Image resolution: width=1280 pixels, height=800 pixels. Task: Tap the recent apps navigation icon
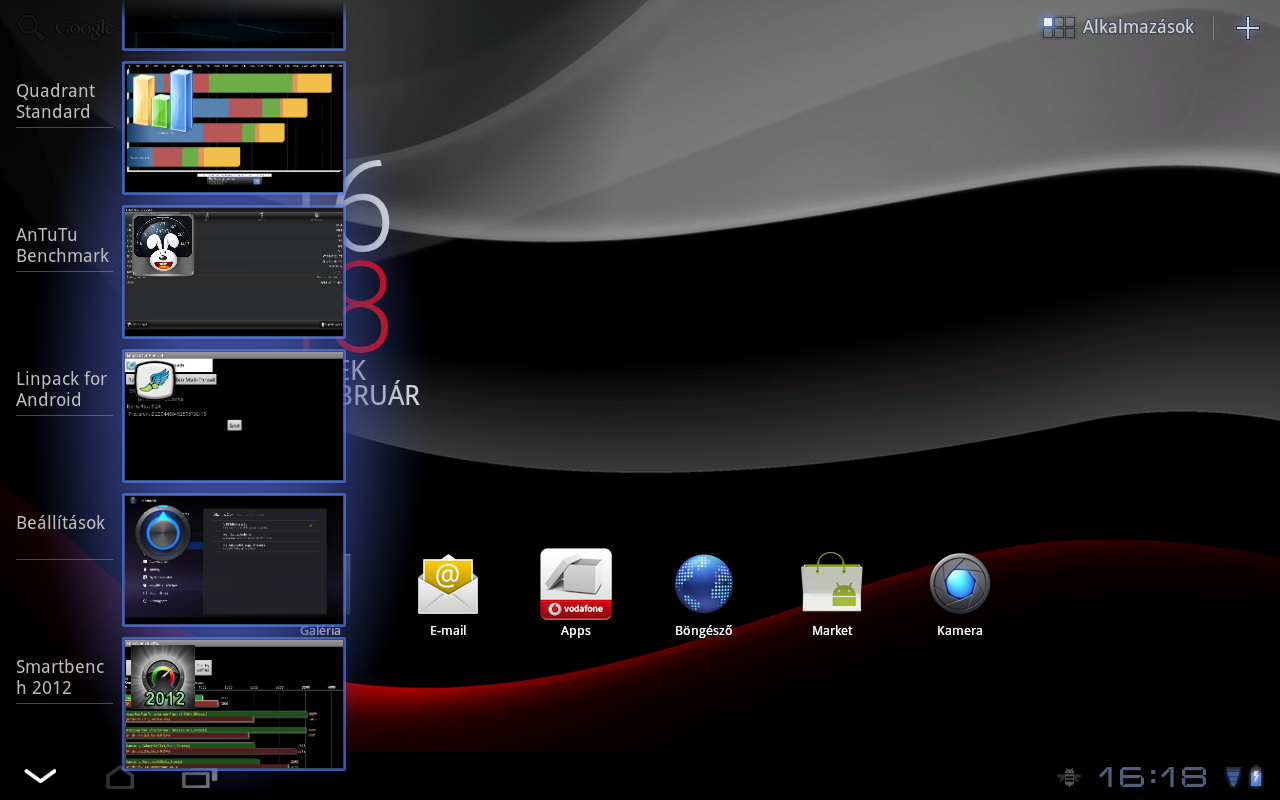click(x=199, y=778)
